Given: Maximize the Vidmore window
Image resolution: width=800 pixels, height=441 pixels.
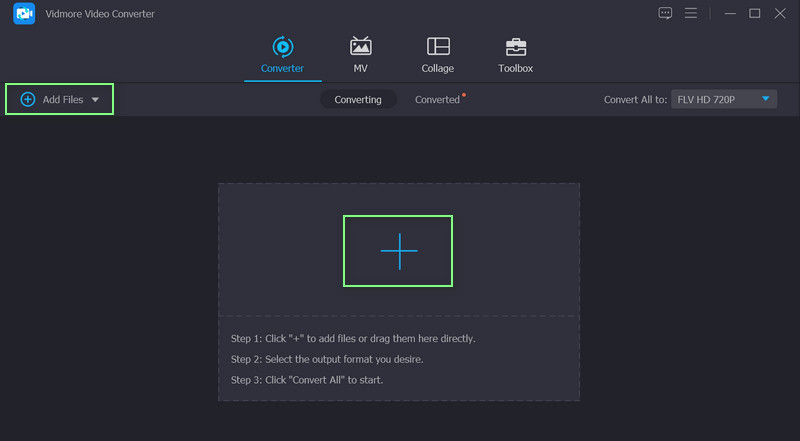Looking at the screenshot, I should point(755,13).
